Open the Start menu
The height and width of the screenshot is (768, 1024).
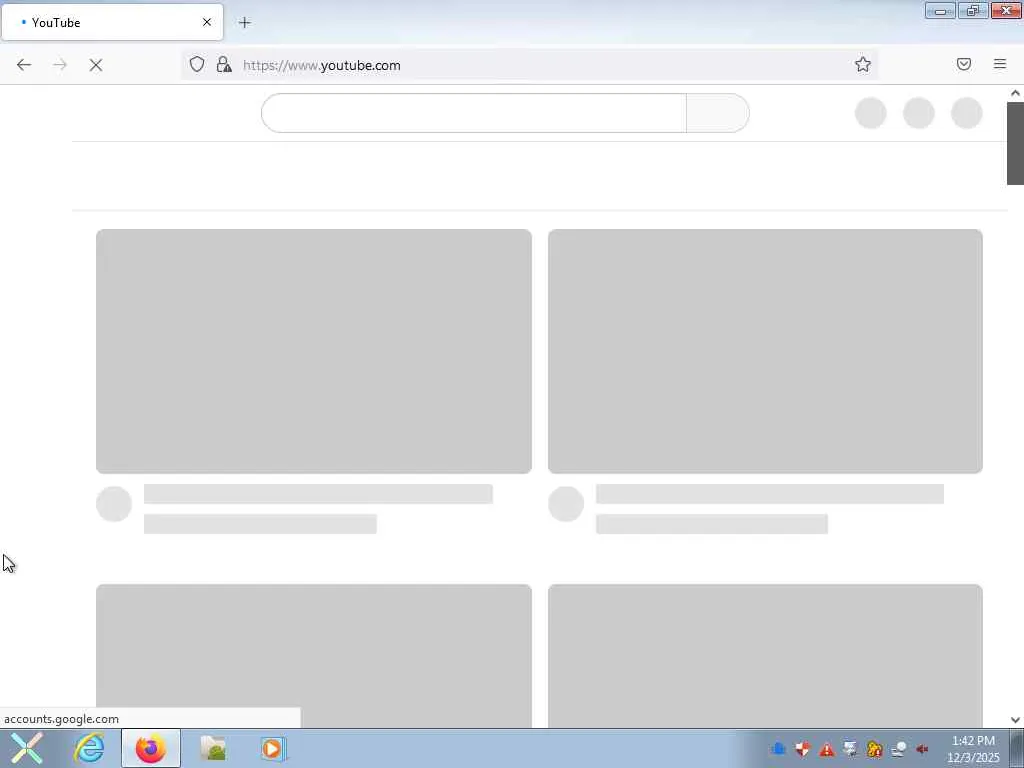(27, 748)
